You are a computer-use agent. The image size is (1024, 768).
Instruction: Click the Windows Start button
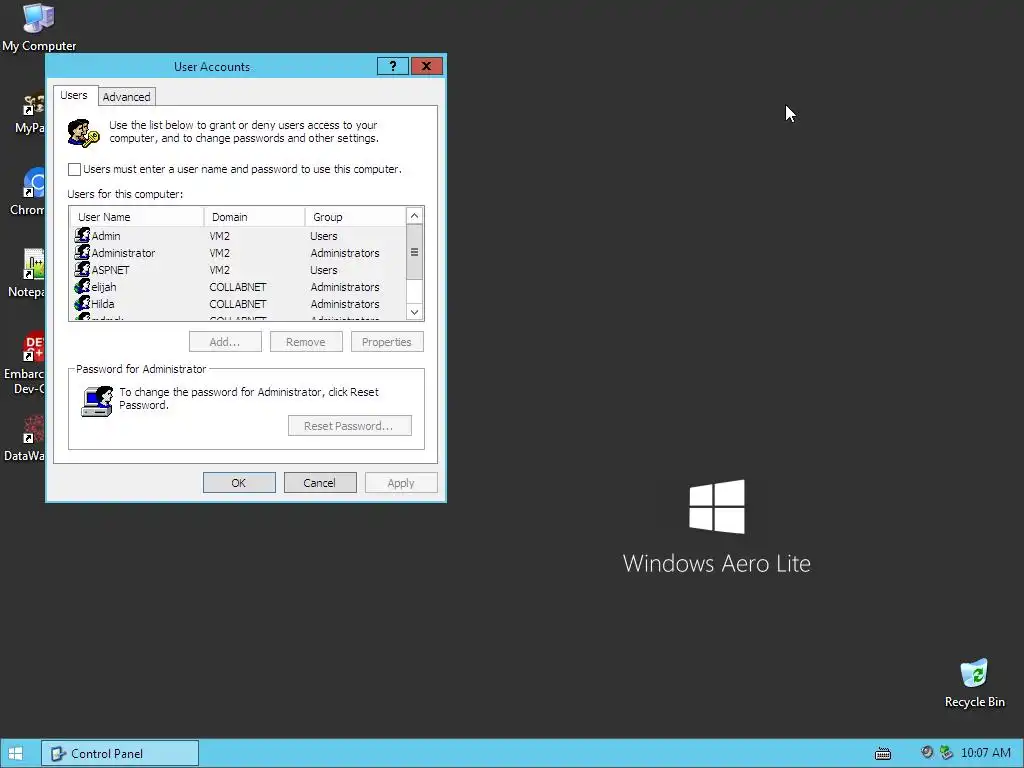pos(16,754)
